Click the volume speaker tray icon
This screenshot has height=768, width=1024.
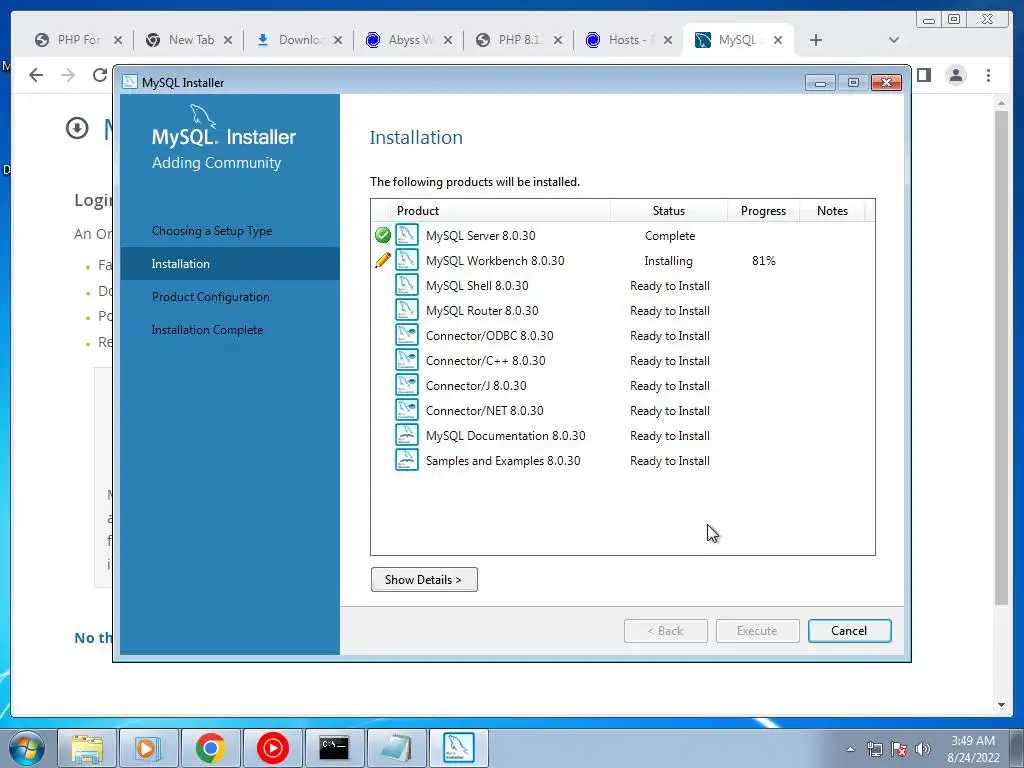[923, 749]
